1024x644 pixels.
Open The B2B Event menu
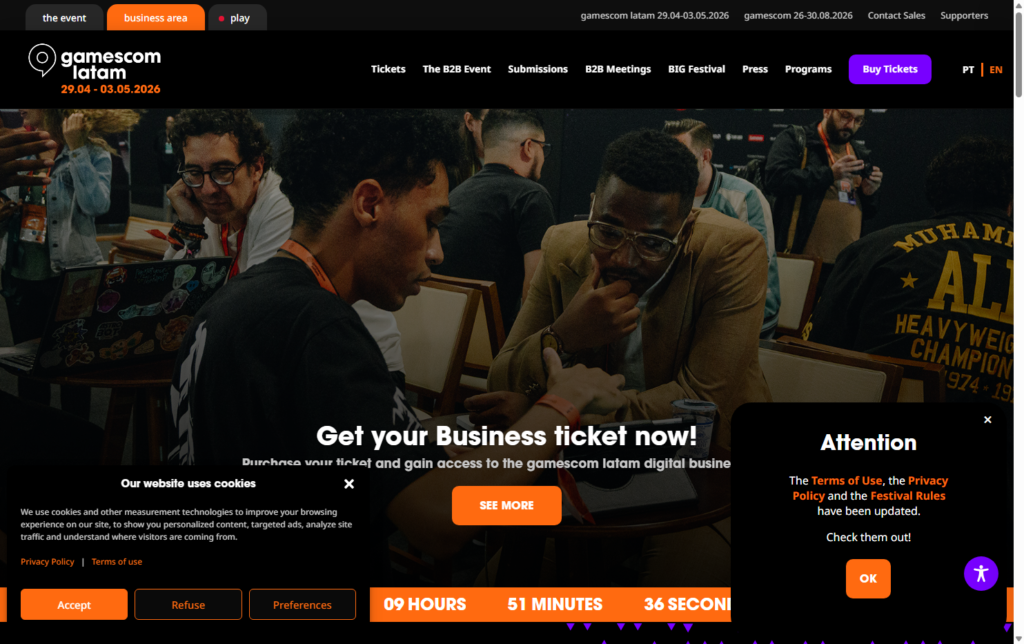456,69
